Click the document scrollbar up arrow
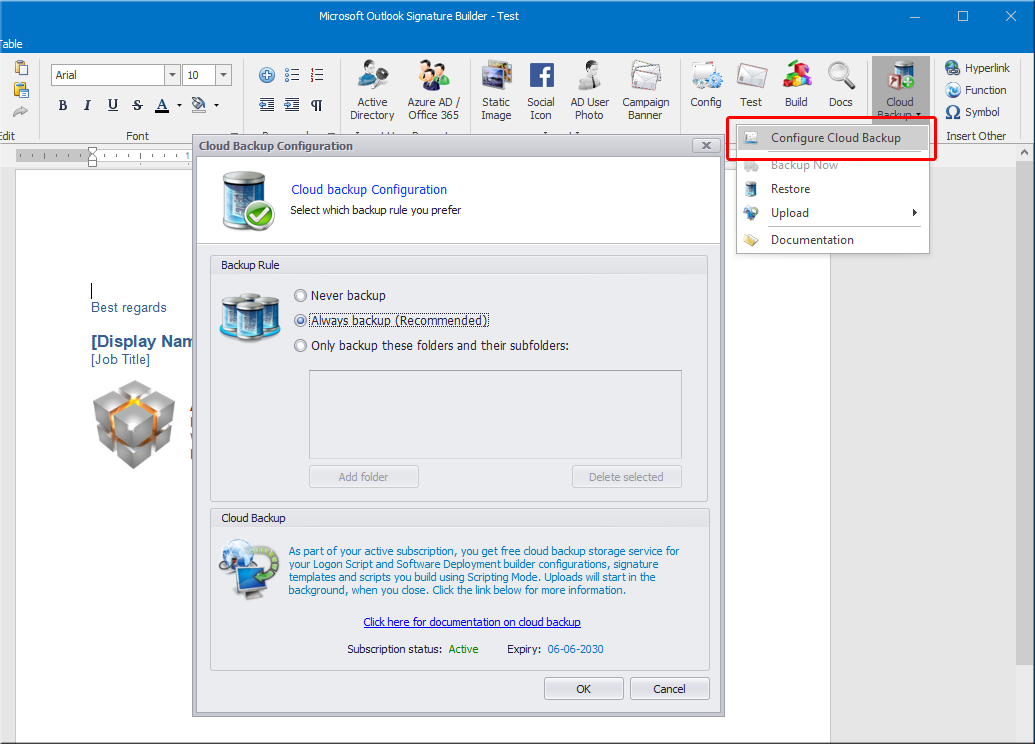The height and width of the screenshot is (744, 1035). [1024, 152]
